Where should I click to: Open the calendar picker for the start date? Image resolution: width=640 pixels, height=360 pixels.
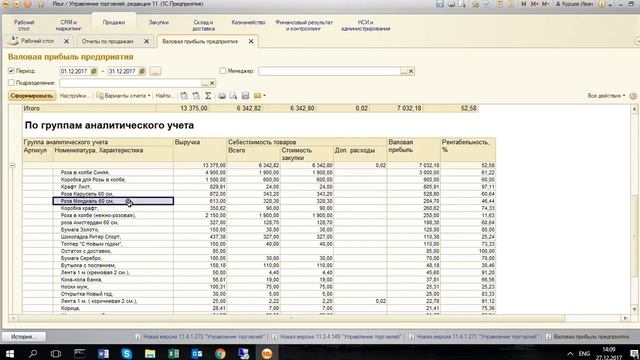pos(94,71)
